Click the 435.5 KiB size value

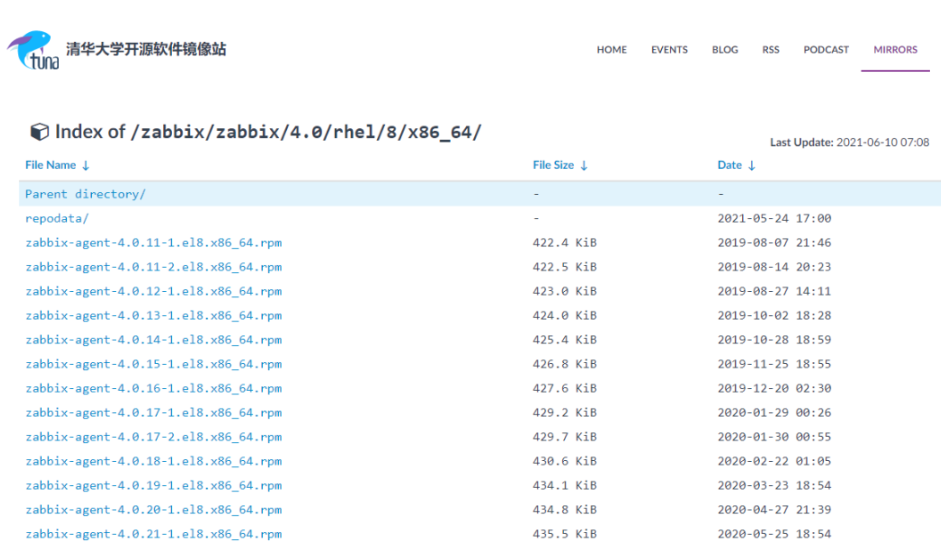[x=565, y=534]
